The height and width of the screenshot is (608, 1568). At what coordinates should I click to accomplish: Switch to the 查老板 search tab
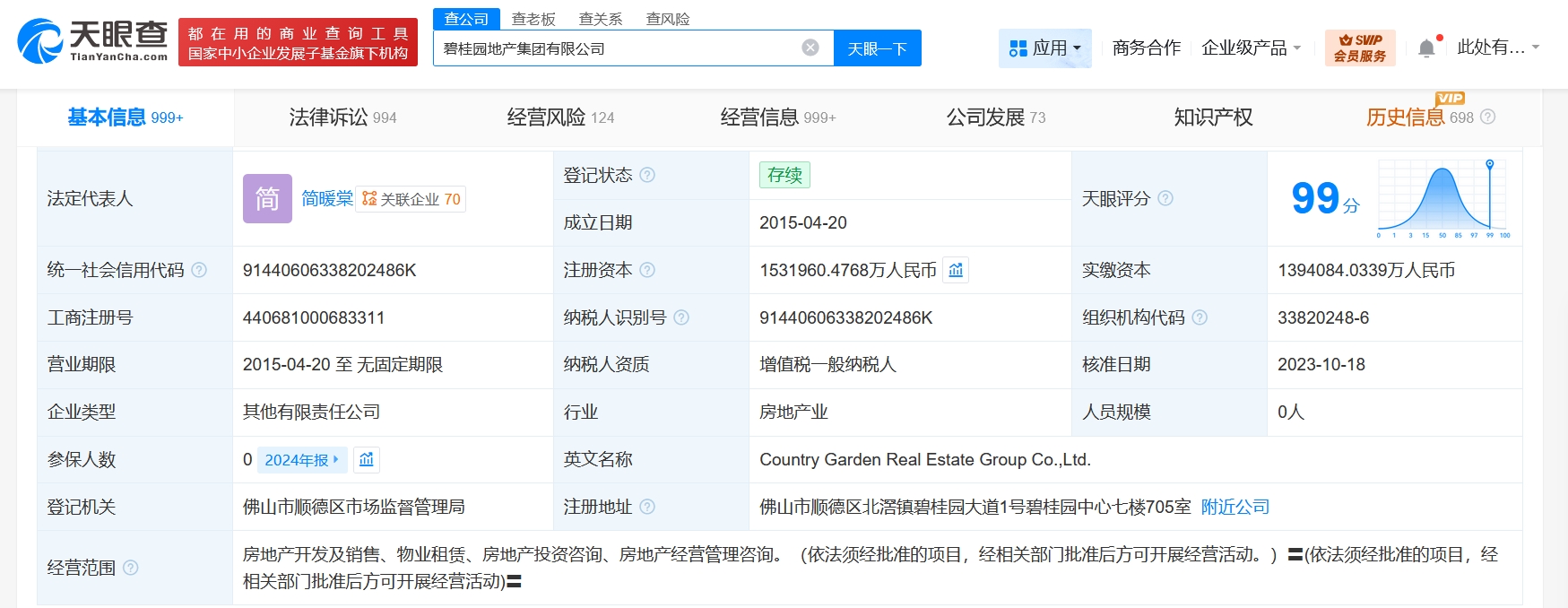[x=533, y=19]
